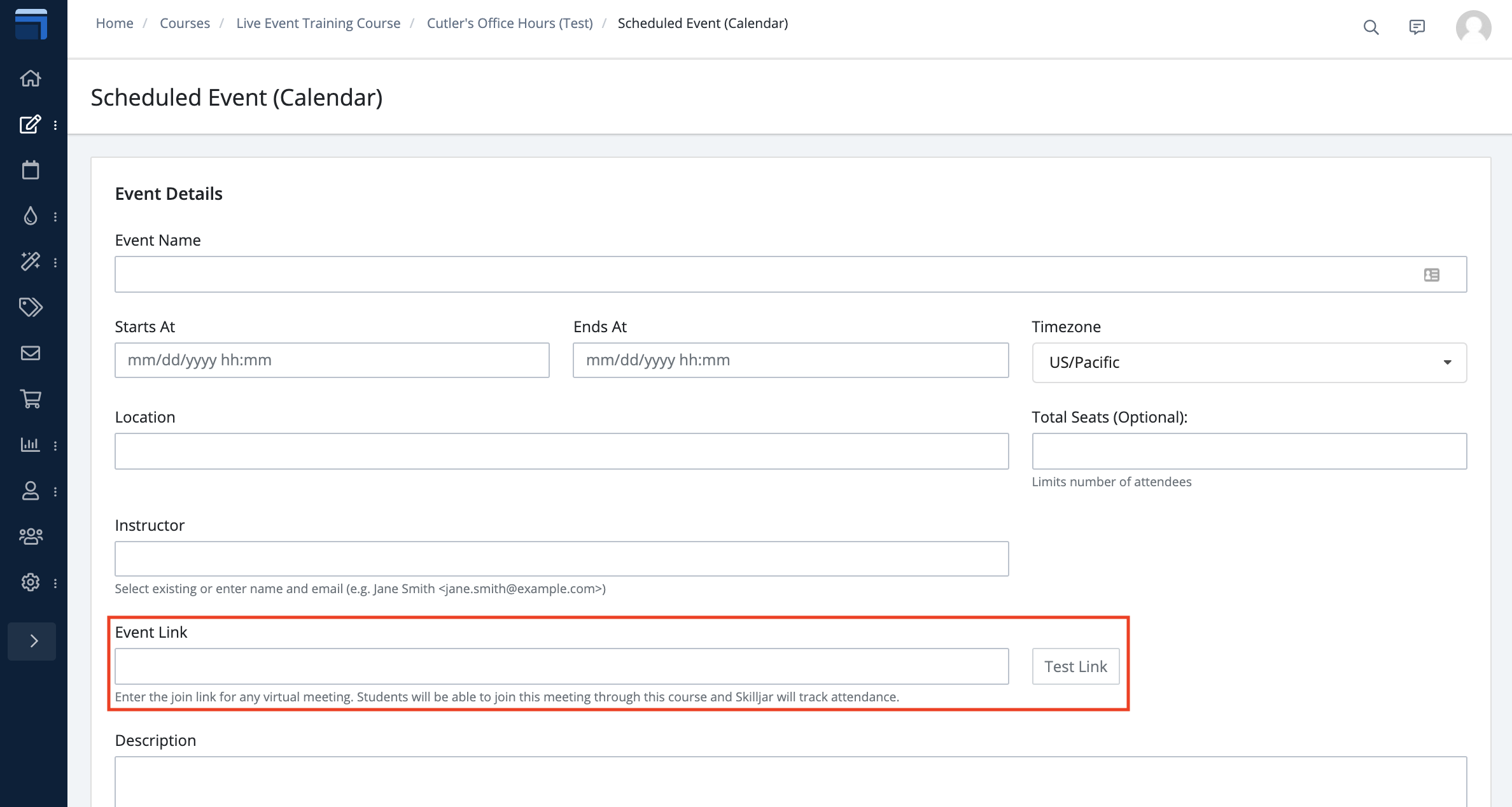
Task: Open the envelope email icon in sidebar
Action: click(31, 353)
